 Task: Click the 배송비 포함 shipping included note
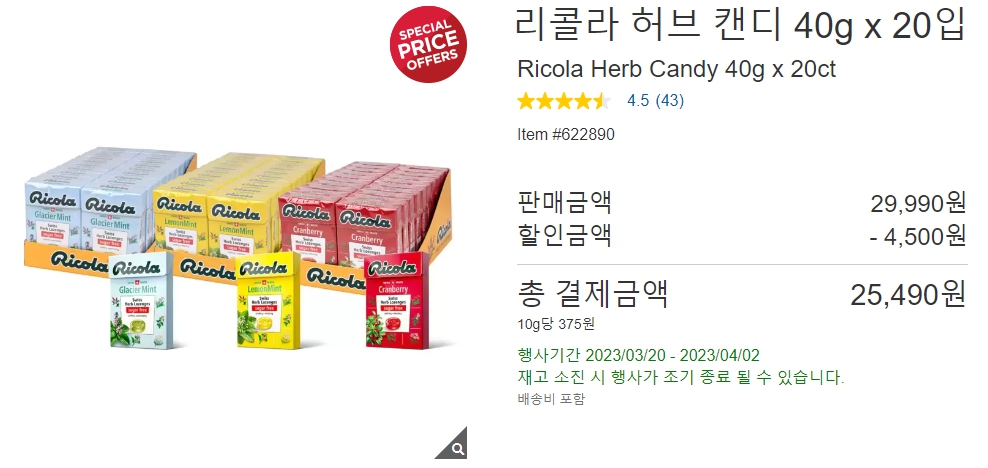click(551, 399)
